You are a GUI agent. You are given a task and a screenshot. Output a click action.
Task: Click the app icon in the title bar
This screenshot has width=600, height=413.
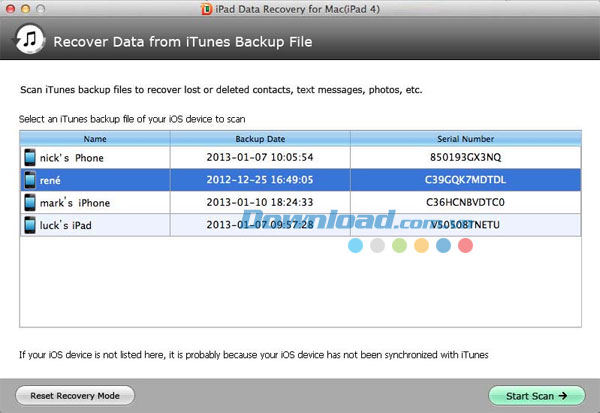[206, 9]
